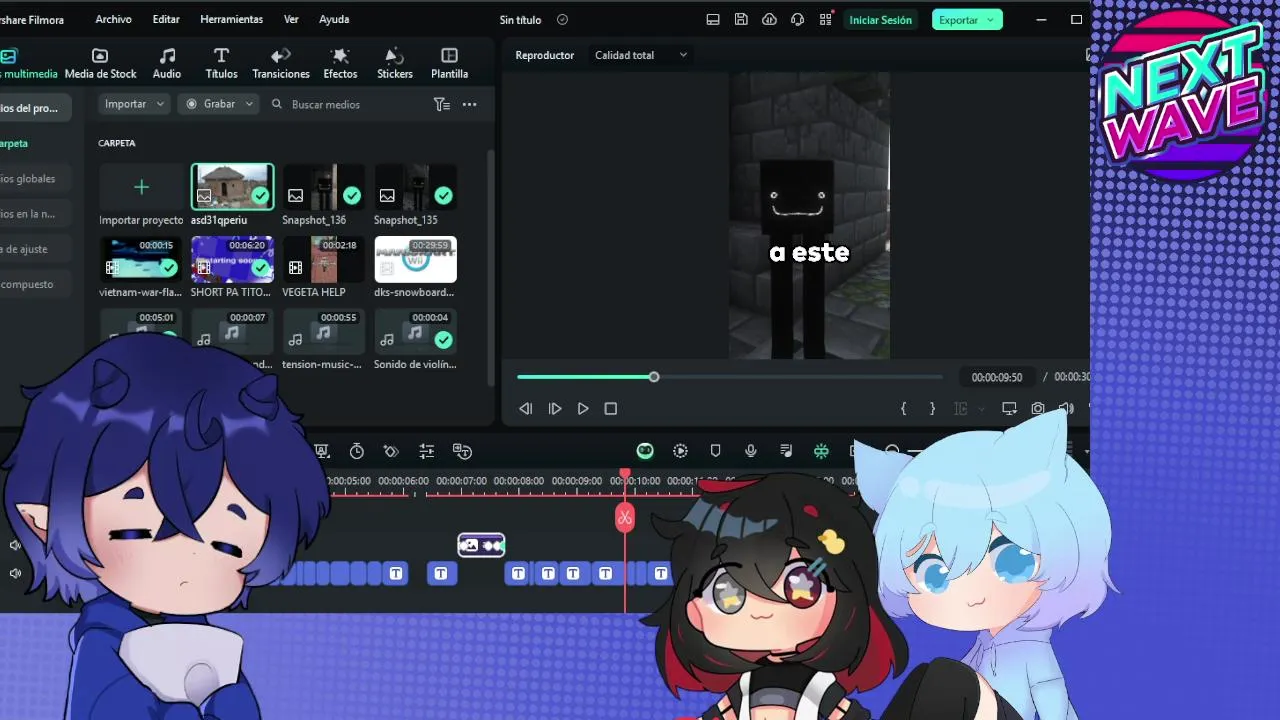
Task: Click the Play button in player
Action: (x=583, y=408)
